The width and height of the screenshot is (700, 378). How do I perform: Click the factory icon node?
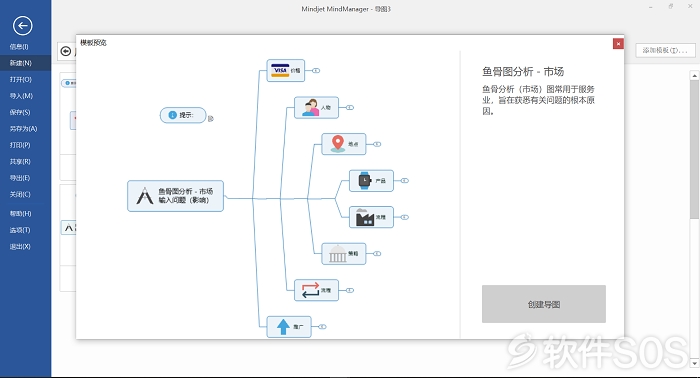click(x=364, y=217)
